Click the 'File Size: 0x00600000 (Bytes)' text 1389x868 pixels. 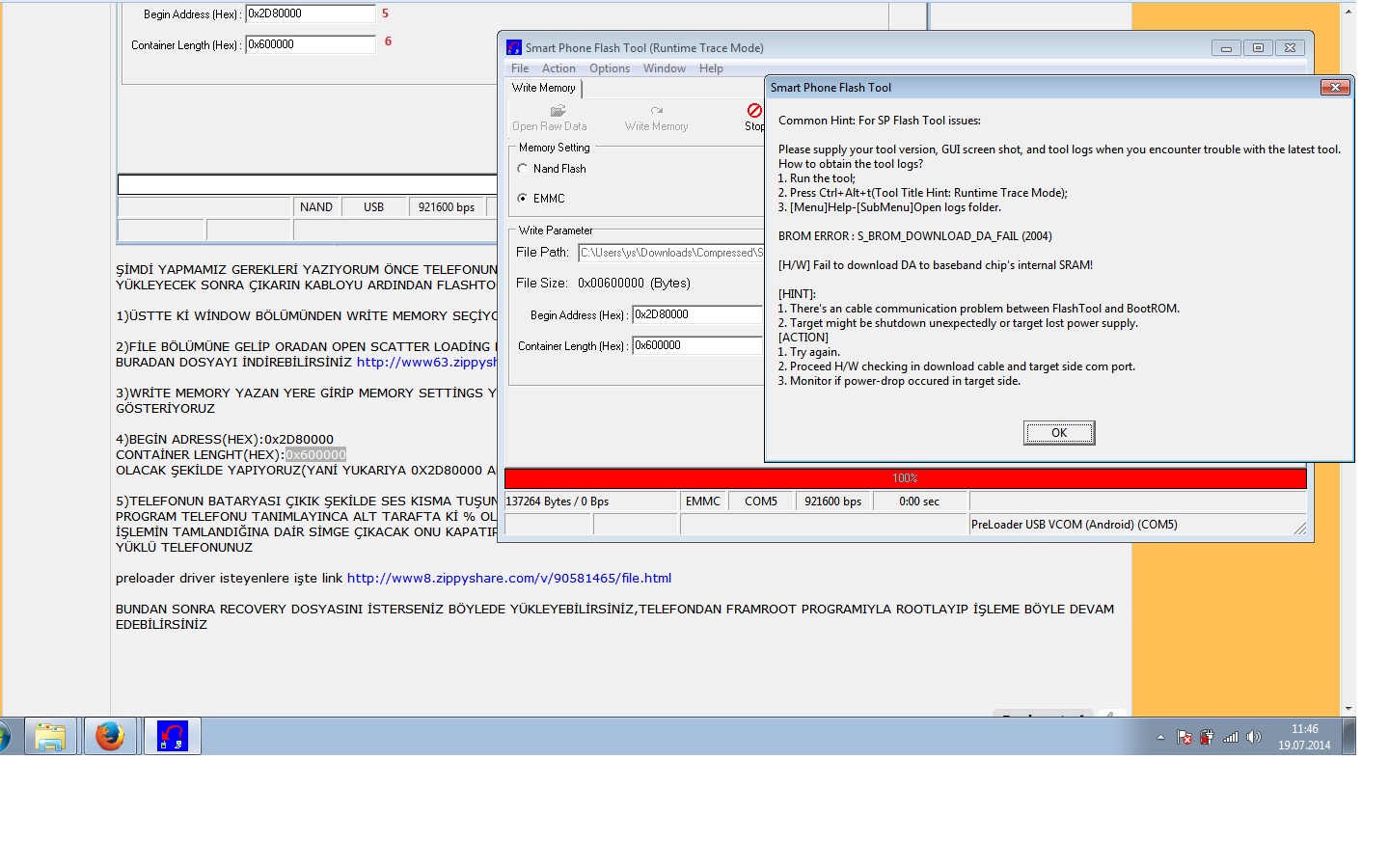tap(603, 284)
